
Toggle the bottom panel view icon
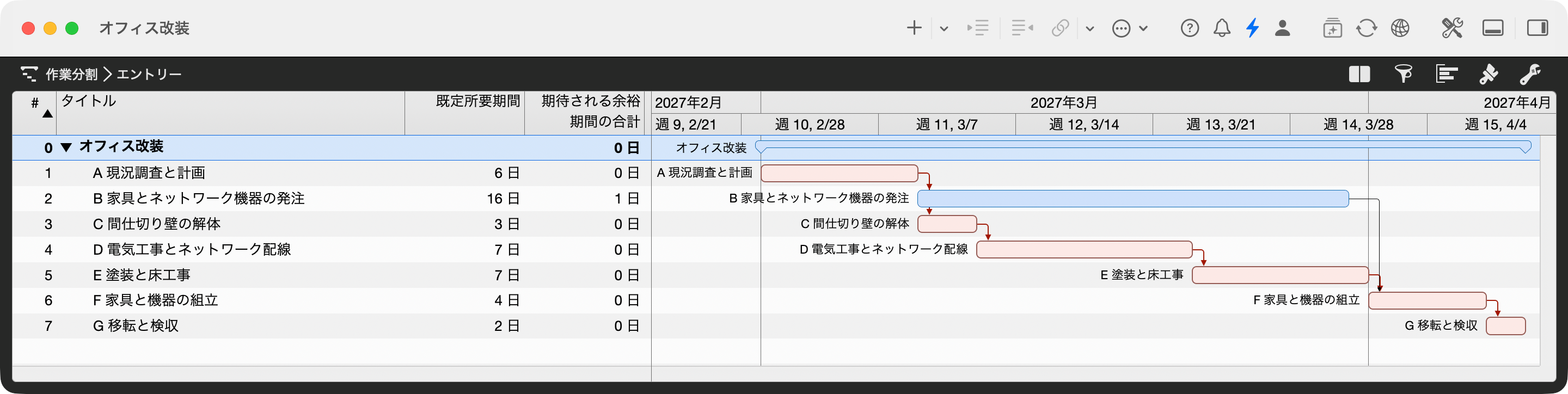(x=1492, y=28)
